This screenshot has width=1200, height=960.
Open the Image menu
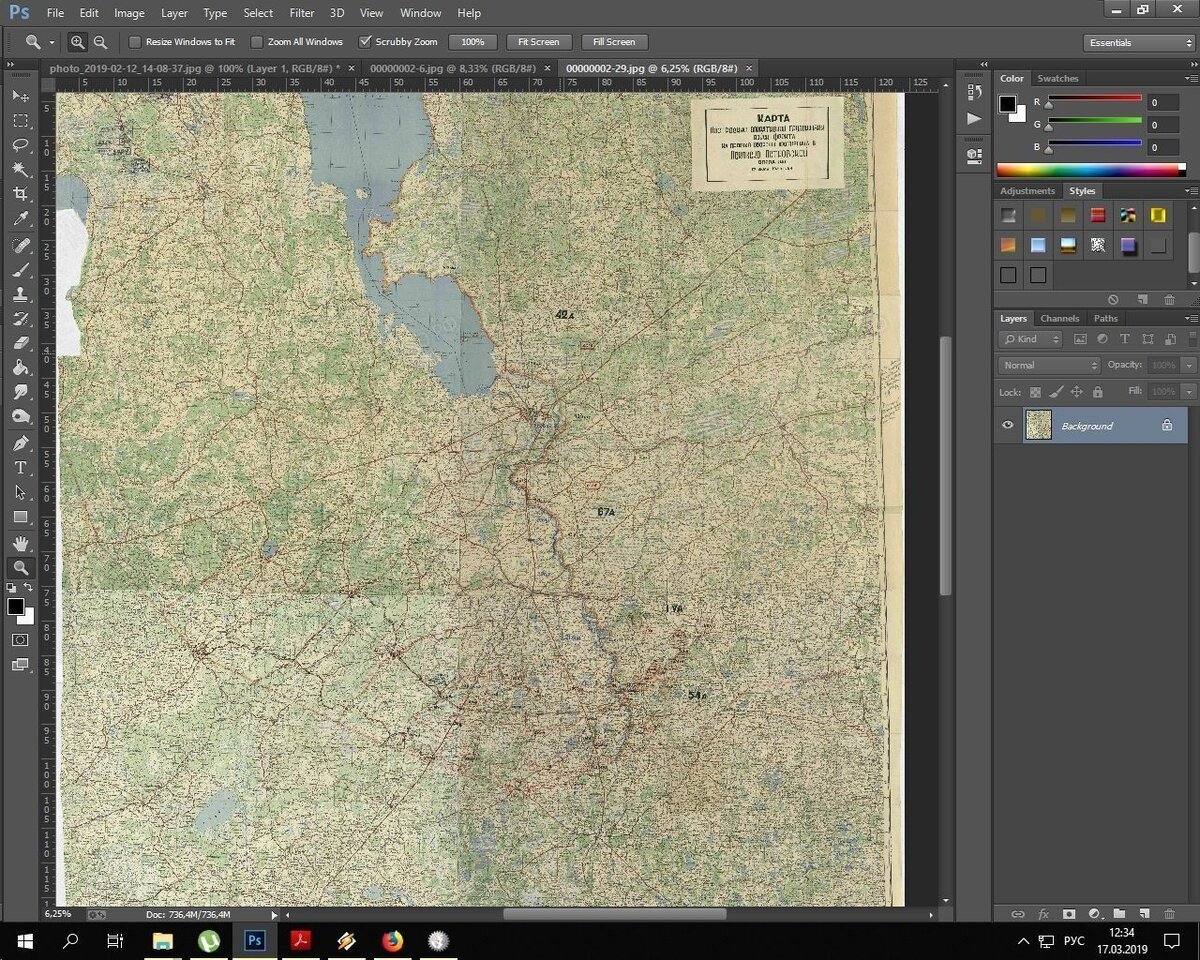(129, 13)
